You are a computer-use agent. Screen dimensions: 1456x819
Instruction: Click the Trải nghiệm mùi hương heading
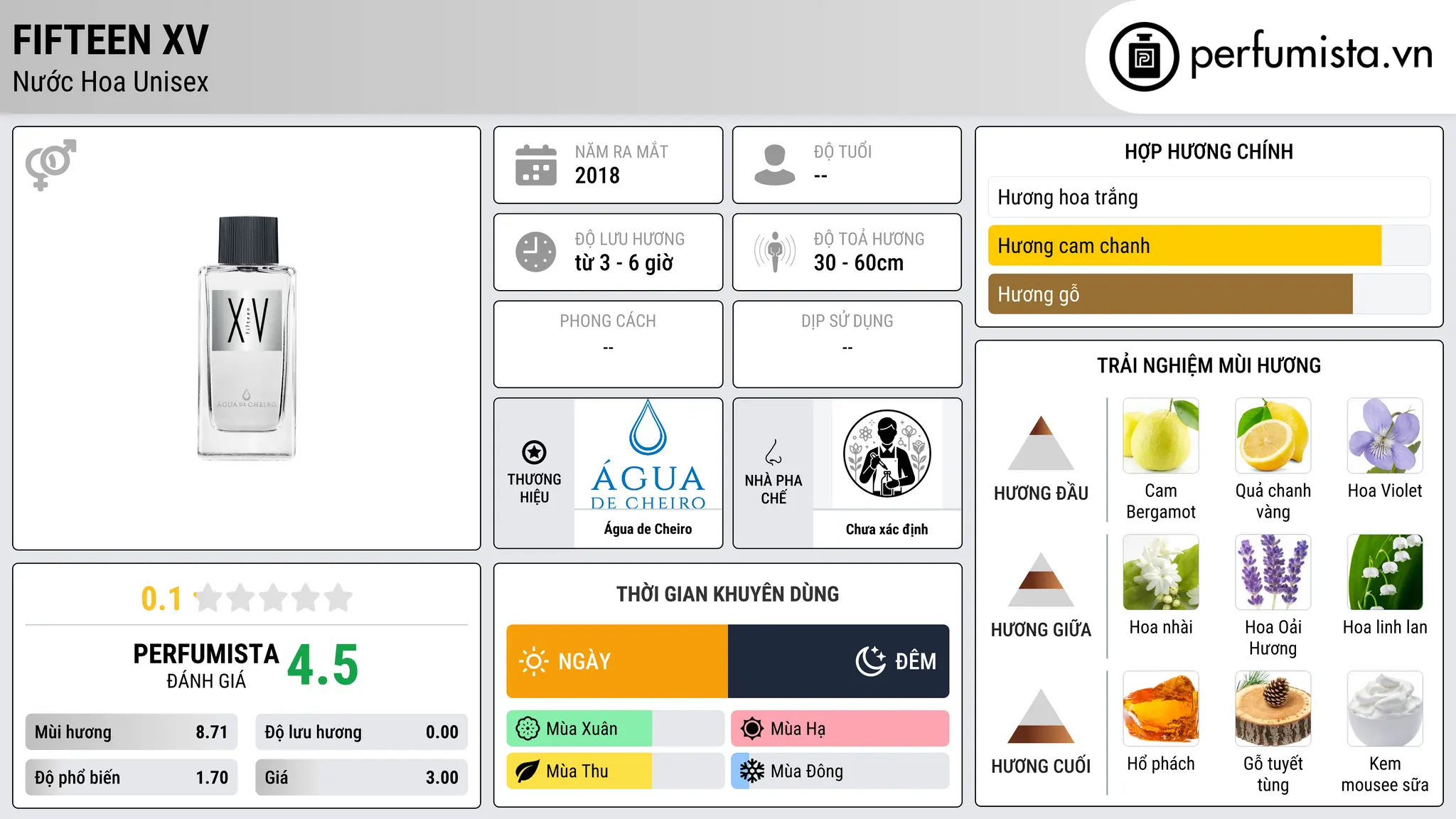pos(1209,365)
